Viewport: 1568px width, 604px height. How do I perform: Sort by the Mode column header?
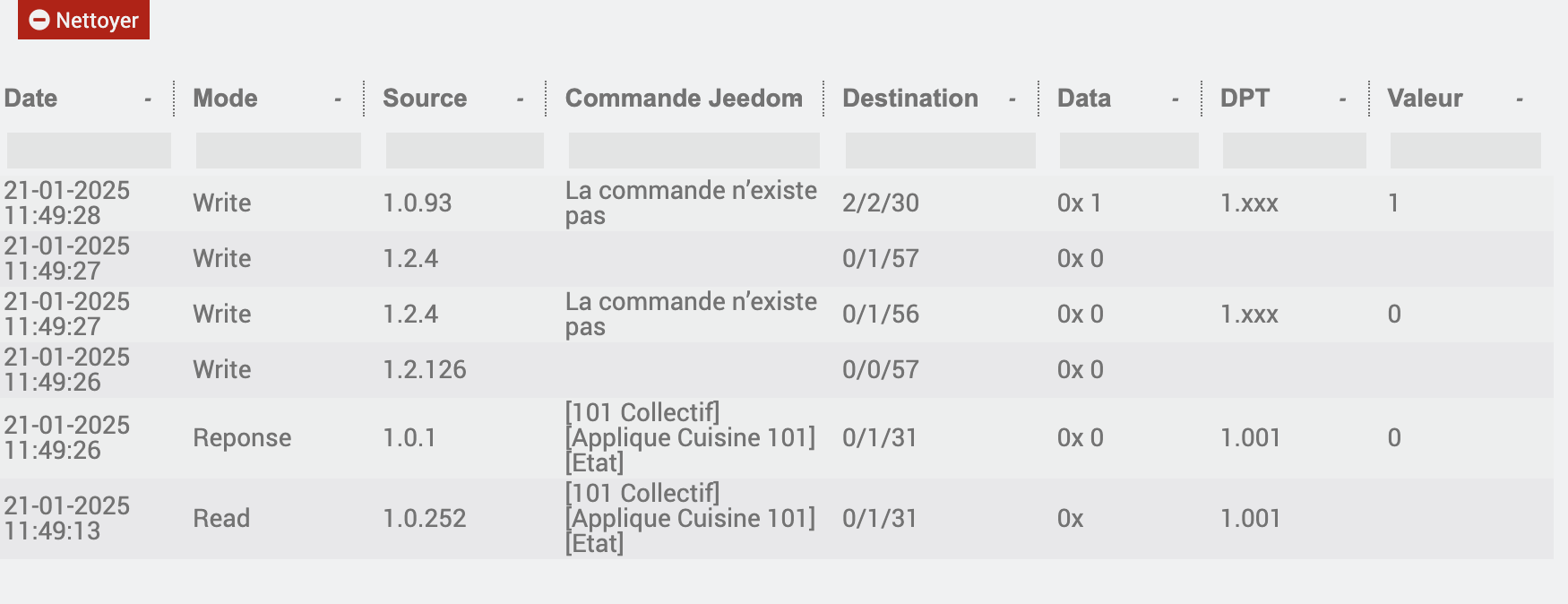(x=226, y=99)
